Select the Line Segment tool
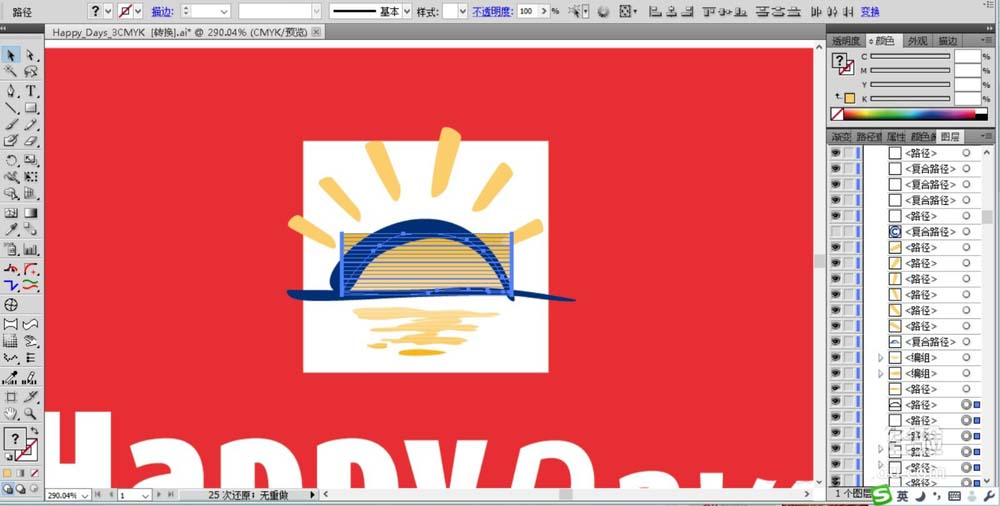The width and height of the screenshot is (1000, 506). tap(11, 108)
